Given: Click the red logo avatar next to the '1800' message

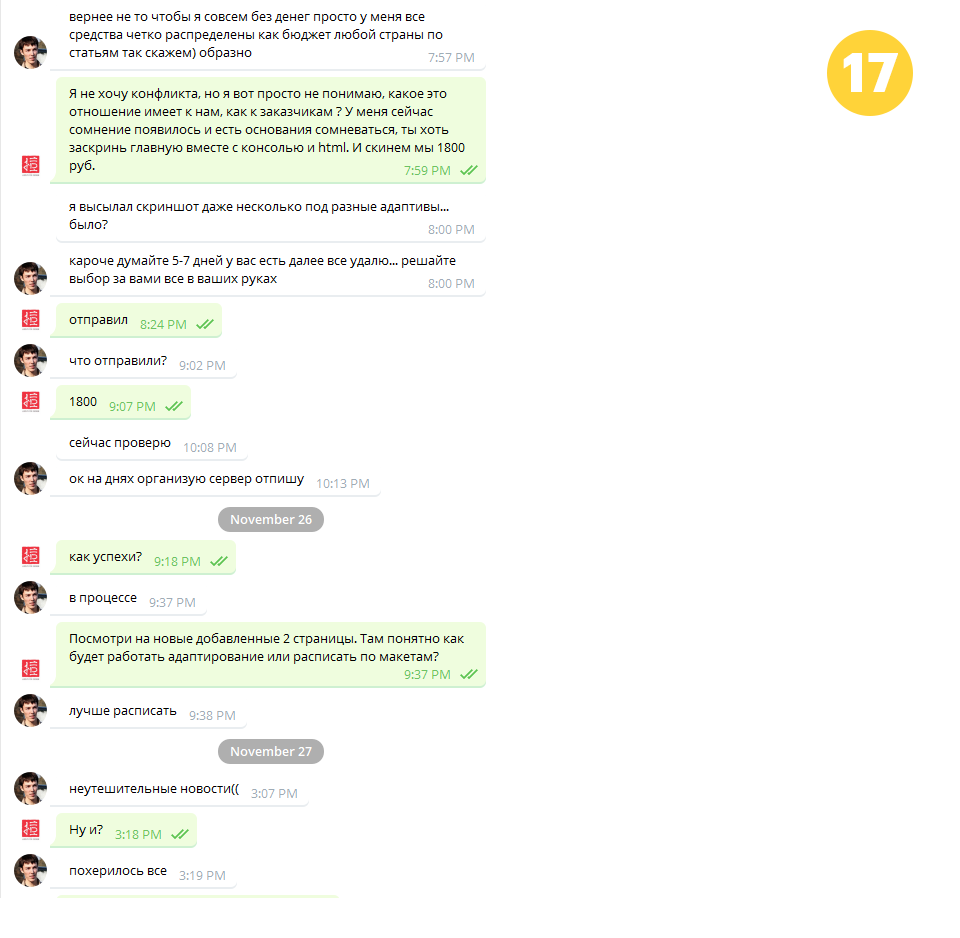Looking at the screenshot, I should point(31,402).
